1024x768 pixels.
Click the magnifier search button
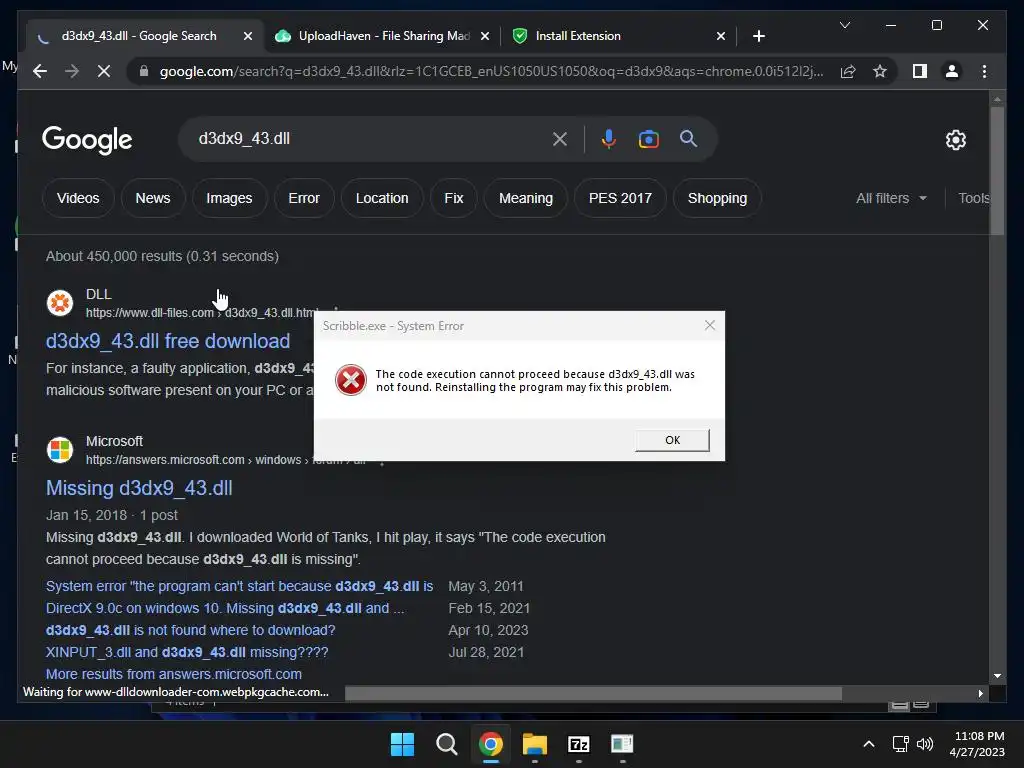tap(688, 138)
